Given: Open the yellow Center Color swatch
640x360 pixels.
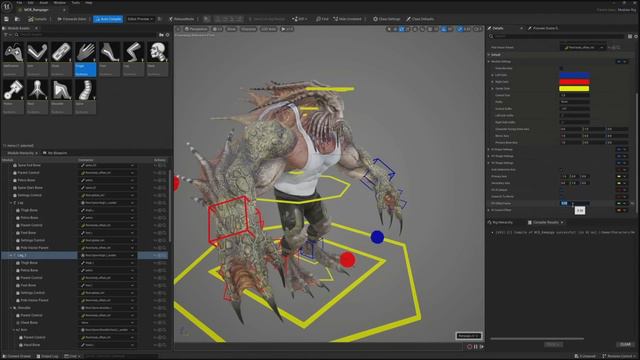Looking at the screenshot, I should tap(574, 89).
